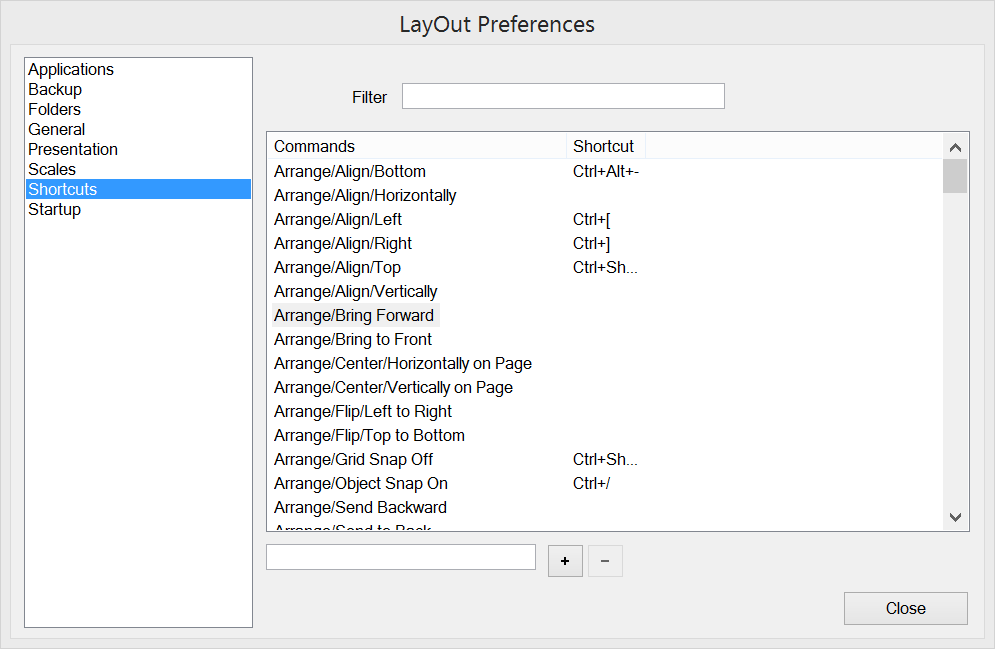Click the scrollbar up arrow
This screenshot has width=995, height=649.
[955, 148]
